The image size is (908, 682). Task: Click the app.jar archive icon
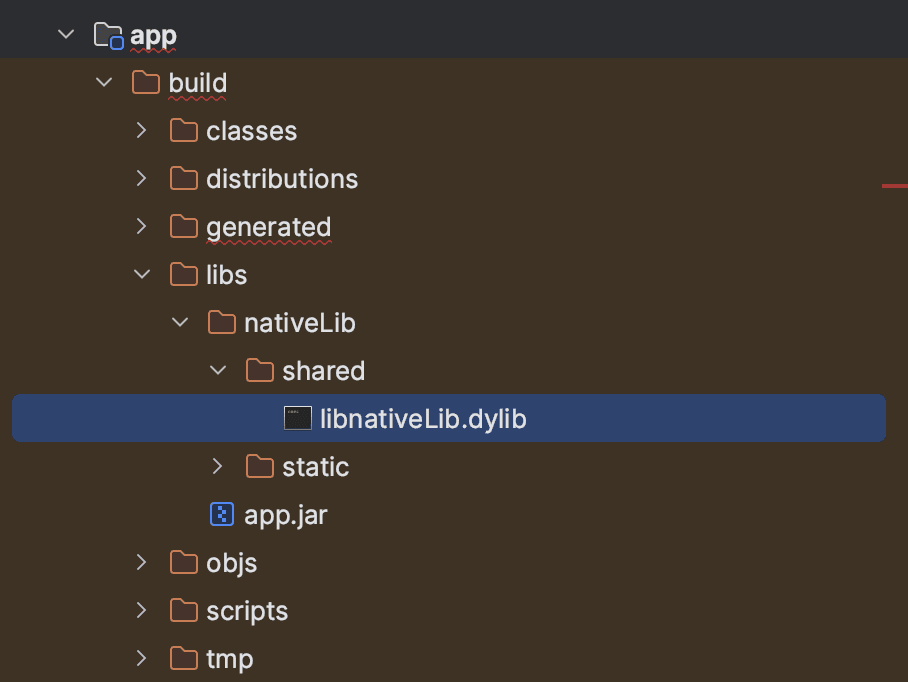click(222, 514)
